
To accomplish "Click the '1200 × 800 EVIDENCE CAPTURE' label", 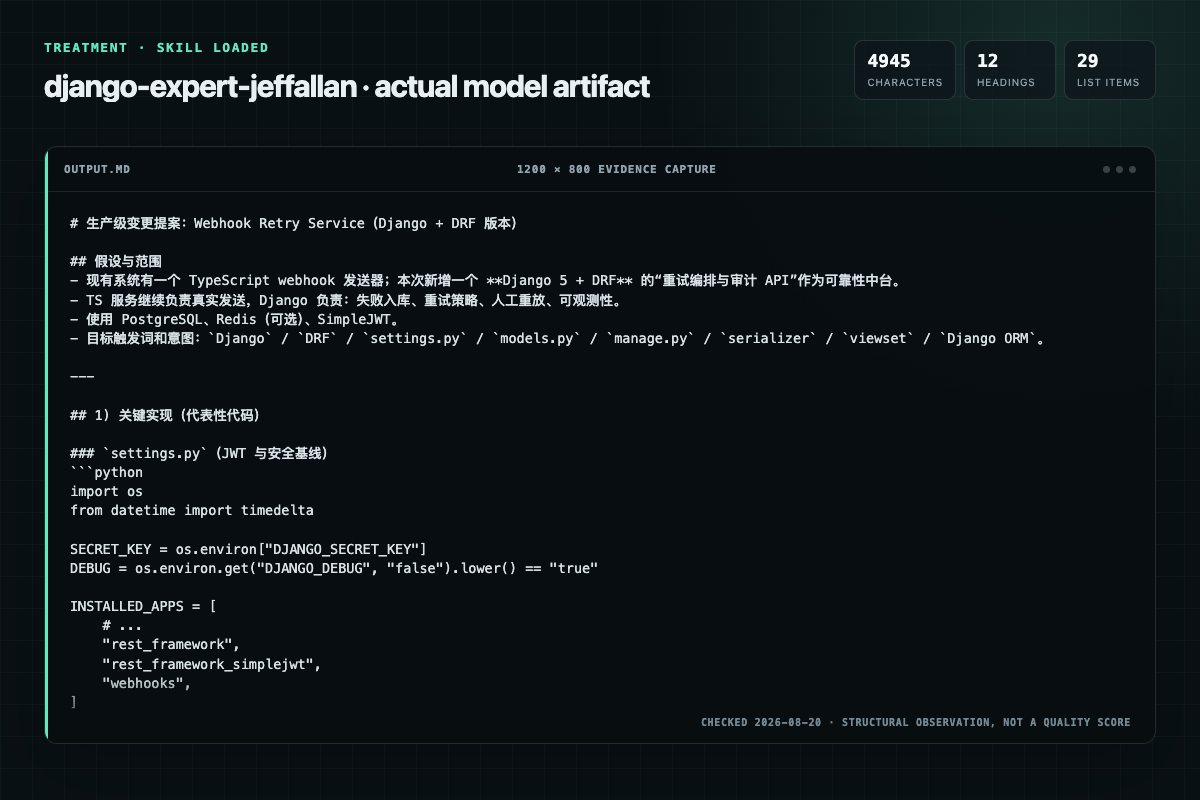I will [x=616, y=170].
